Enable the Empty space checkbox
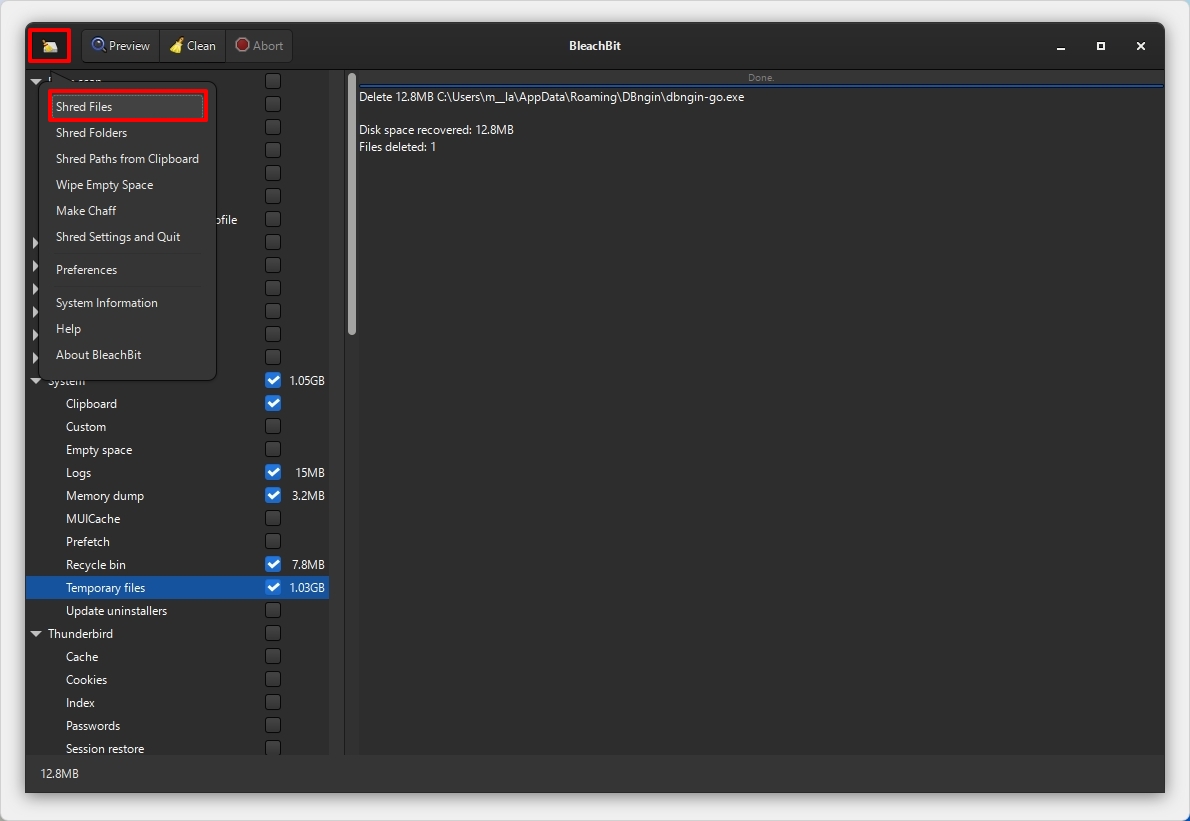This screenshot has height=821, width=1190. [273, 449]
